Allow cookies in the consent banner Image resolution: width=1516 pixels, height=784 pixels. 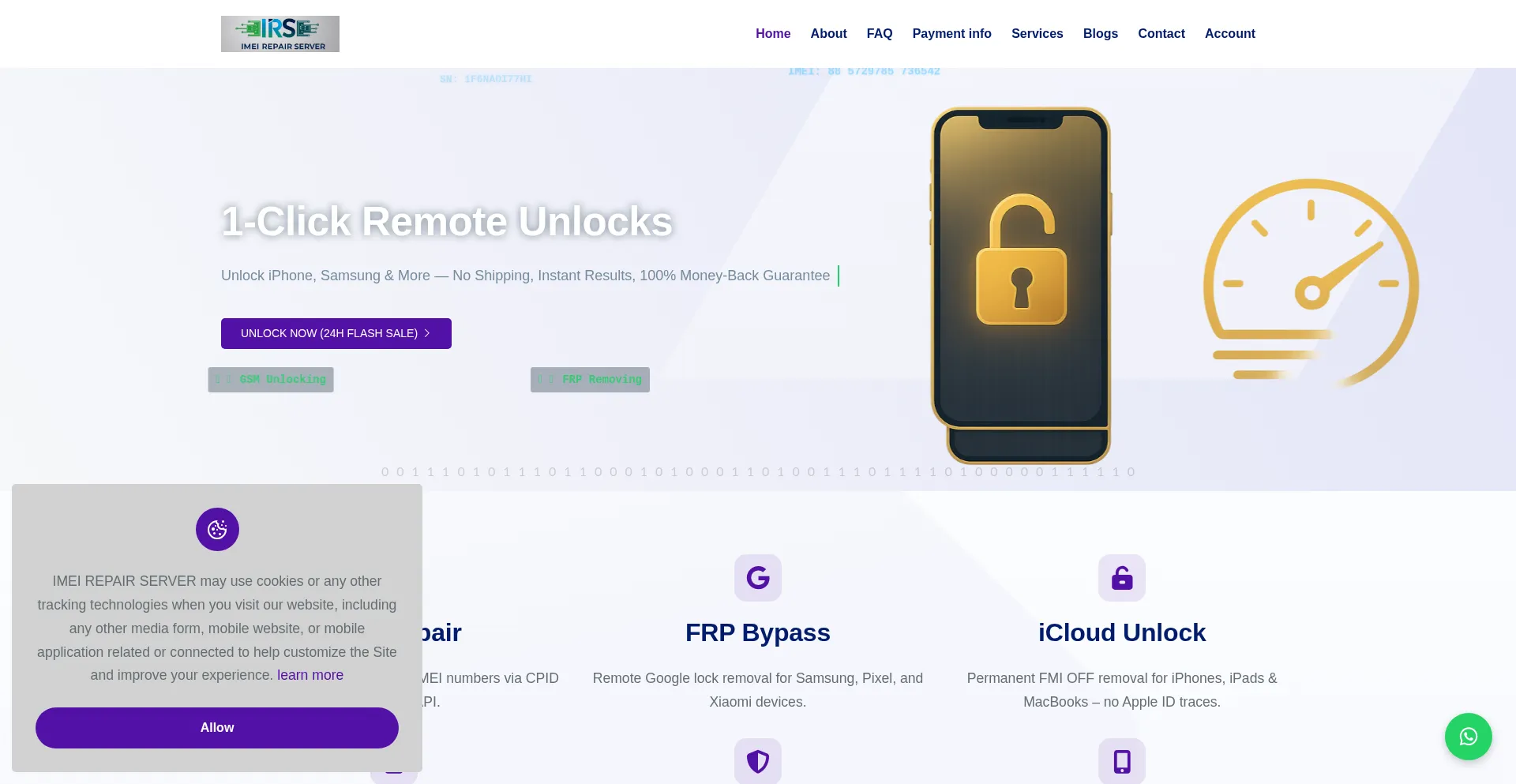click(217, 728)
